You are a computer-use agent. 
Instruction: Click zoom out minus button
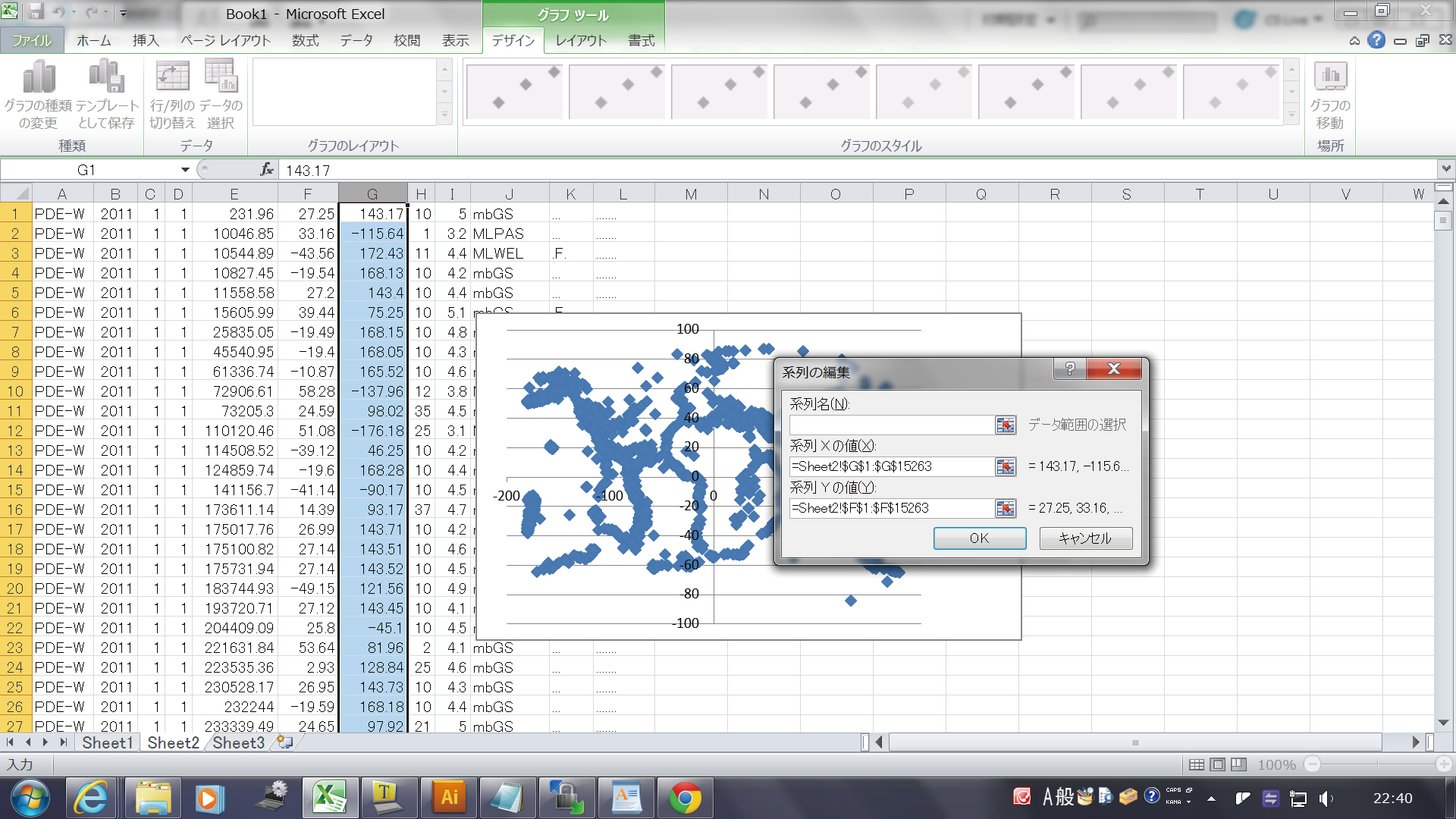1313,764
